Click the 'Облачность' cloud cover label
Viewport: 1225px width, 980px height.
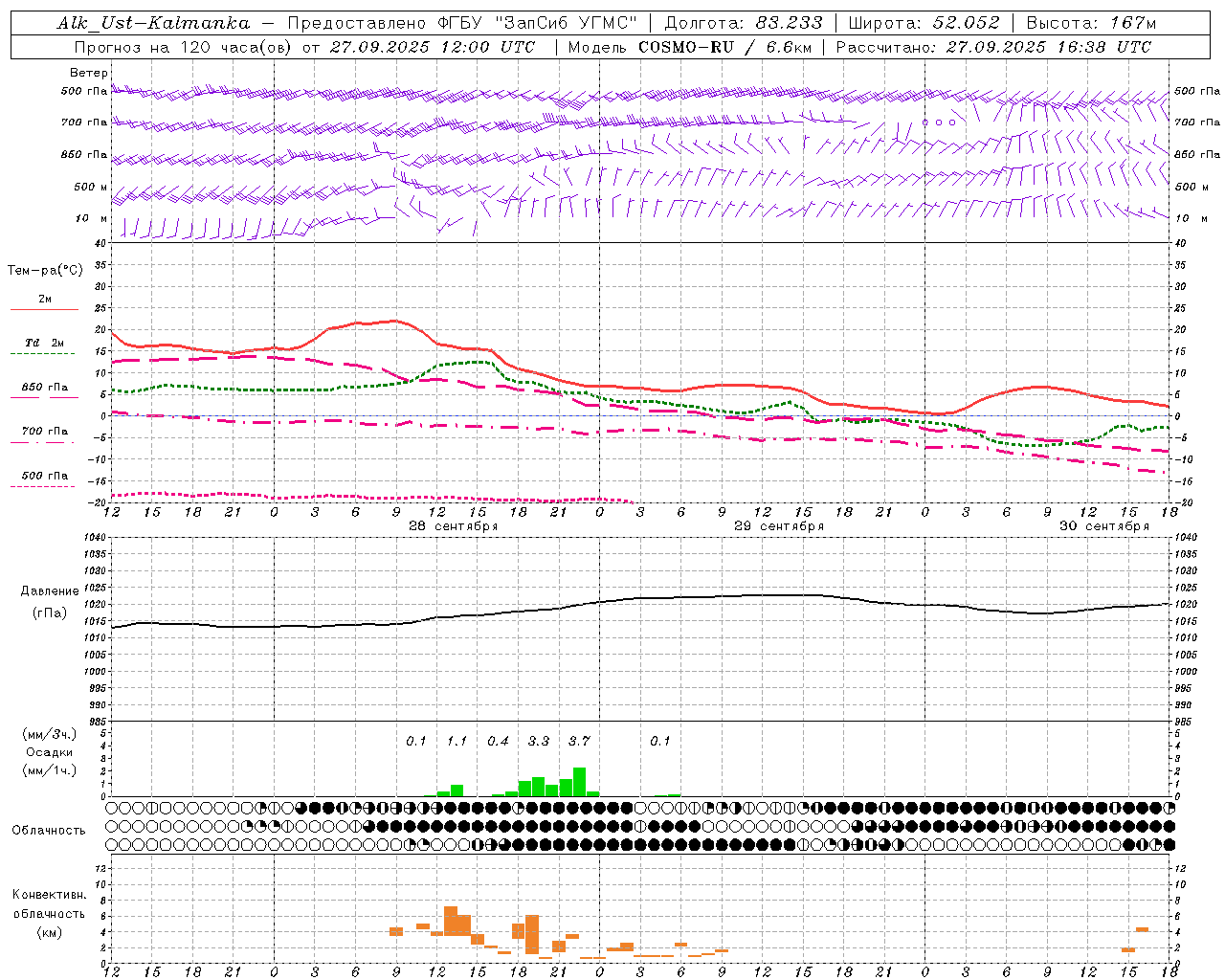(49, 831)
